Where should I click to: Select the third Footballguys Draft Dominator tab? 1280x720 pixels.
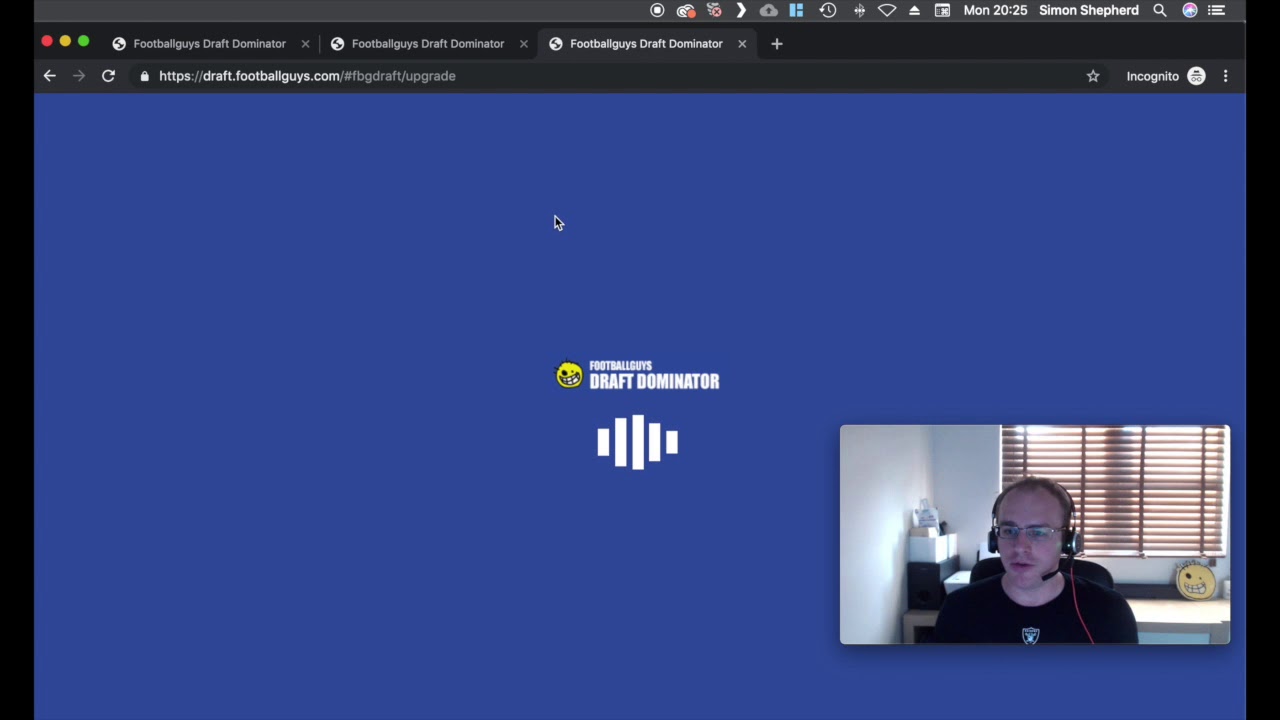(x=646, y=44)
